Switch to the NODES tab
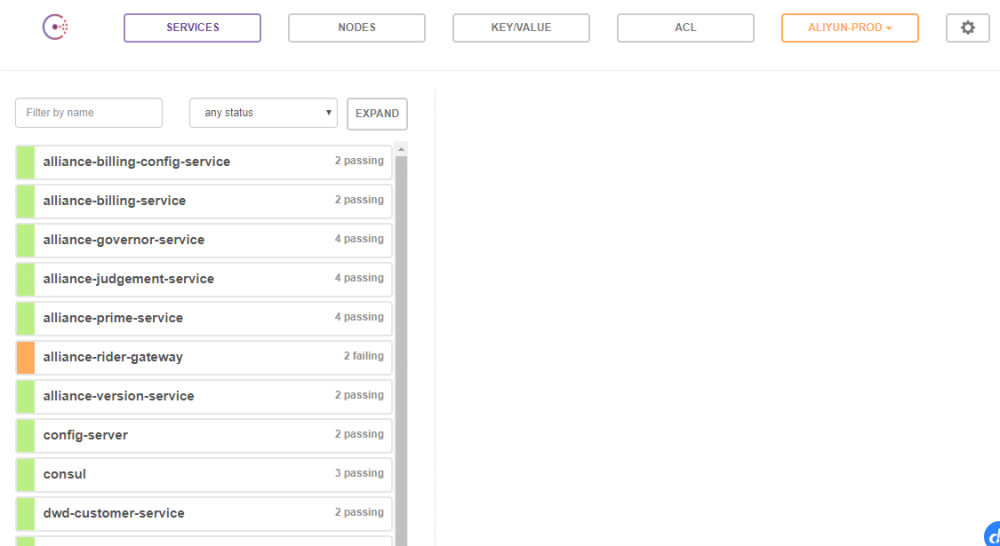This screenshot has height=546, width=1000. [x=356, y=28]
